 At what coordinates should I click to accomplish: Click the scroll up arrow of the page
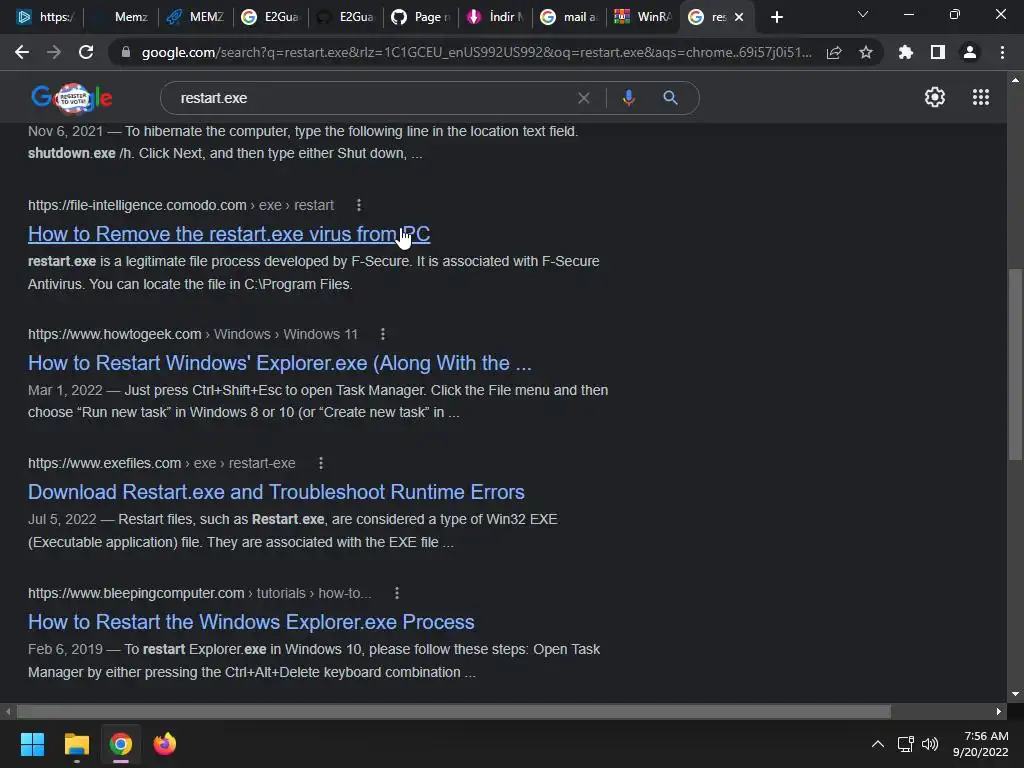[x=1015, y=80]
